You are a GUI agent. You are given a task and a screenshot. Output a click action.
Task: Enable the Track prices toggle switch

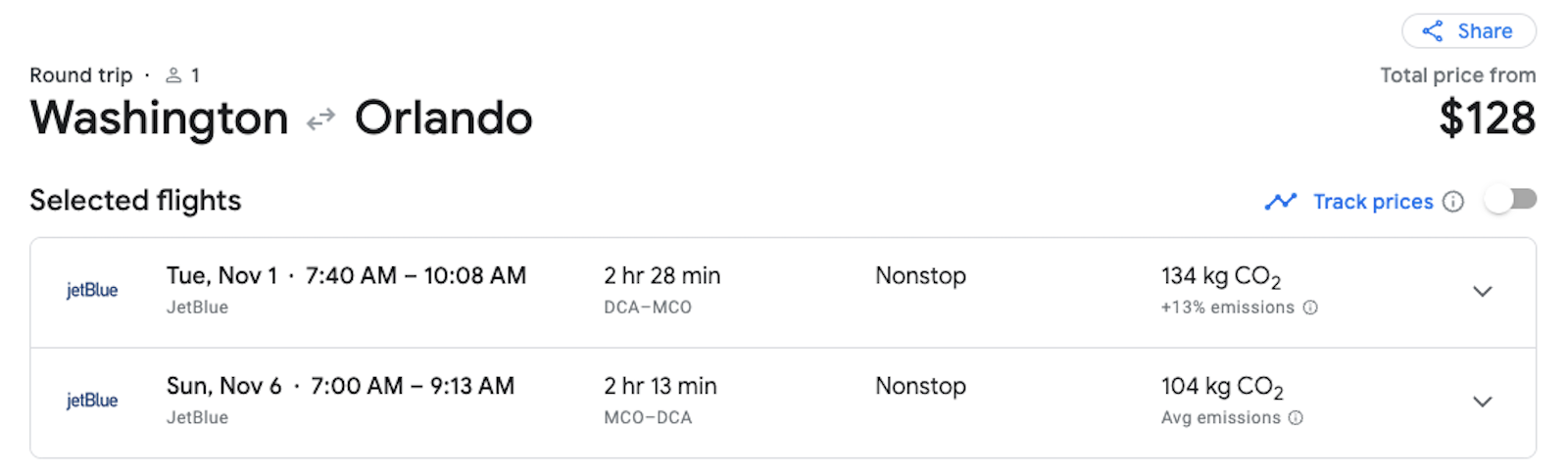pos(1510,200)
